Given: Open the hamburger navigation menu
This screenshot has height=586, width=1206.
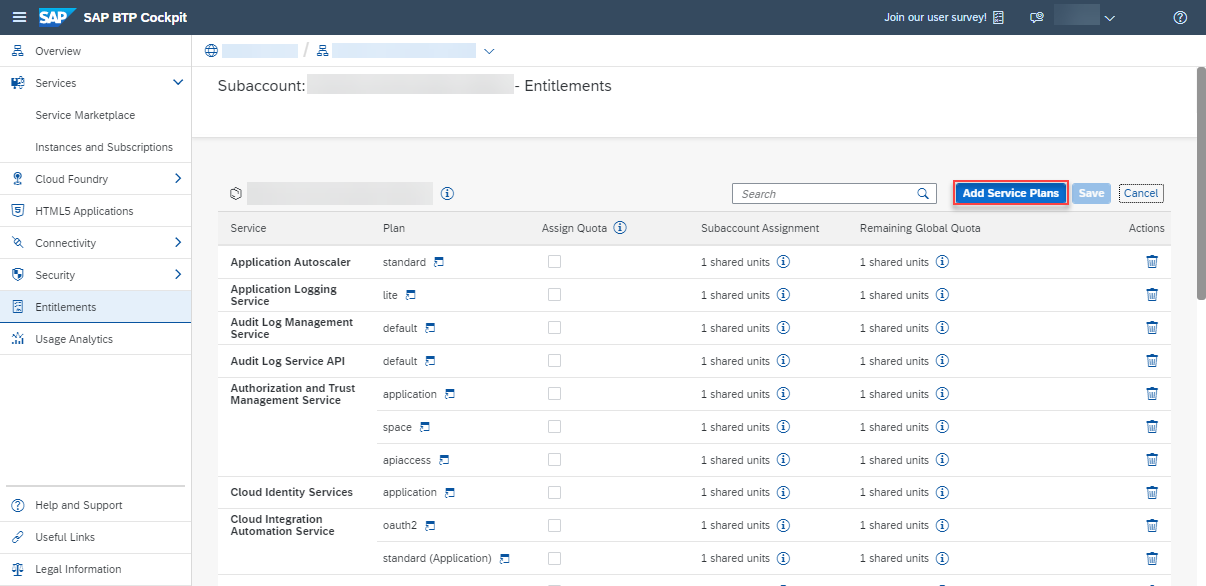Looking at the screenshot, I should 18,17.
